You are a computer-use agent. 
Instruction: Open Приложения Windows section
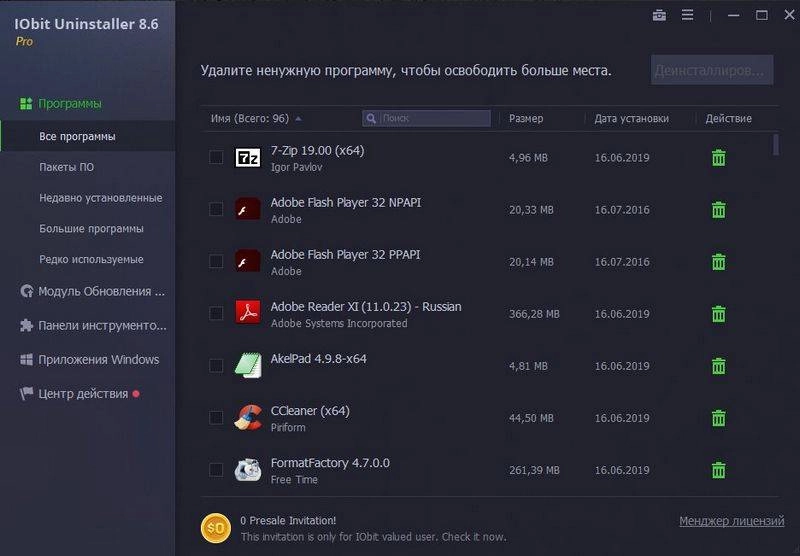pos(99,360)
